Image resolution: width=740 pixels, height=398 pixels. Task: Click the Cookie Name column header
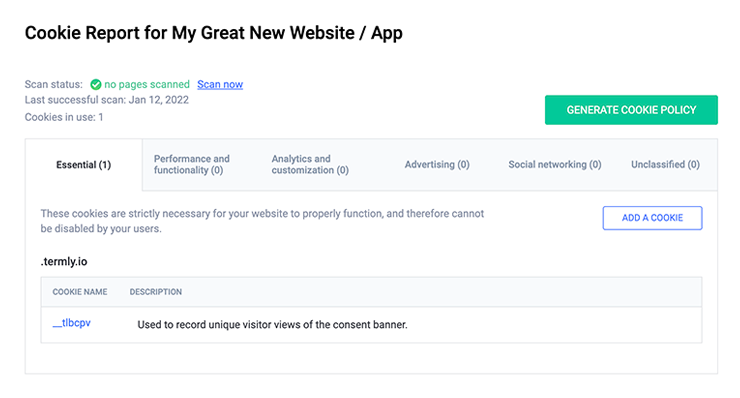(x=80, y=292)
